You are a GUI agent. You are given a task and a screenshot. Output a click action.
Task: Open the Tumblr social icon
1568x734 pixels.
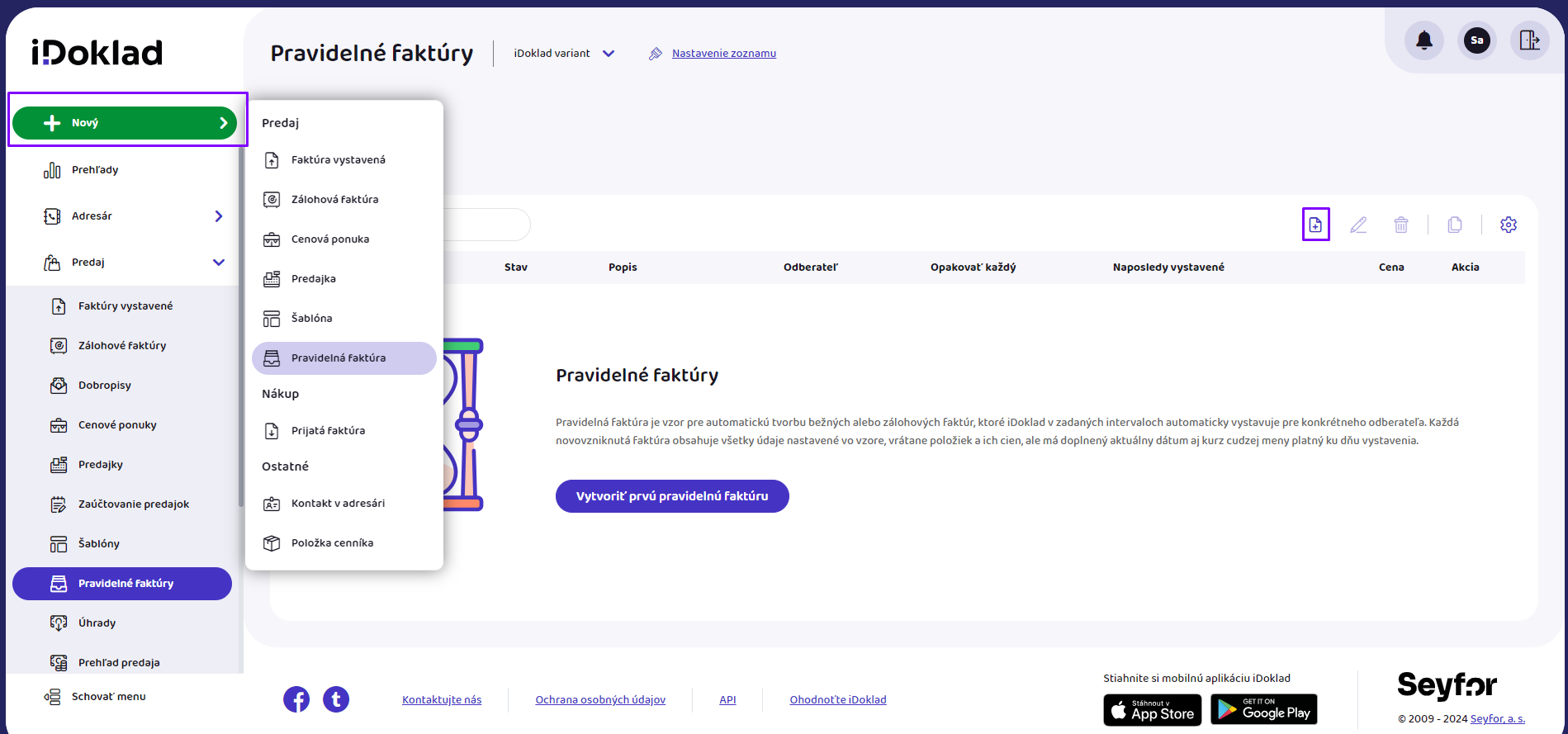[336, 699]
